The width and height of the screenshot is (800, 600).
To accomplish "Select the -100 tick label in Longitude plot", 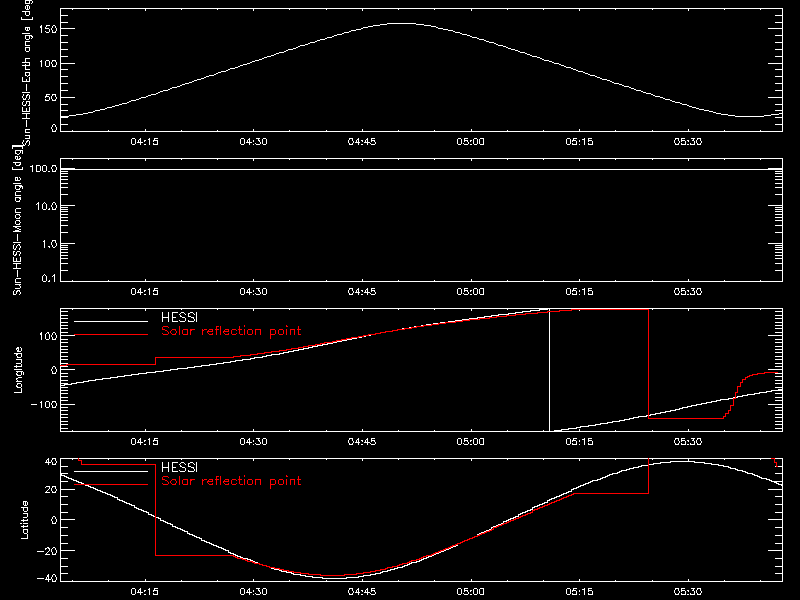I will (44, 404).
